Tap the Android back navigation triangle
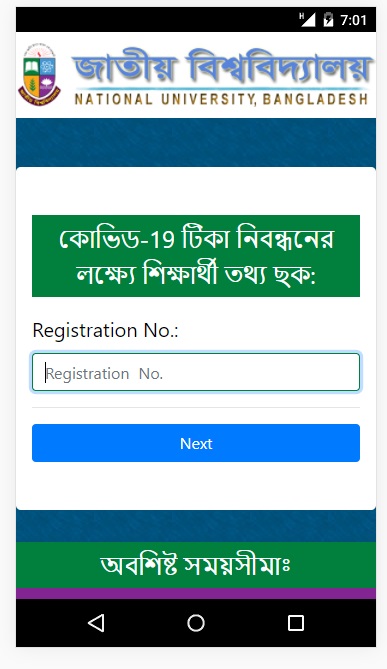The image size is (387, 669). 96,623
